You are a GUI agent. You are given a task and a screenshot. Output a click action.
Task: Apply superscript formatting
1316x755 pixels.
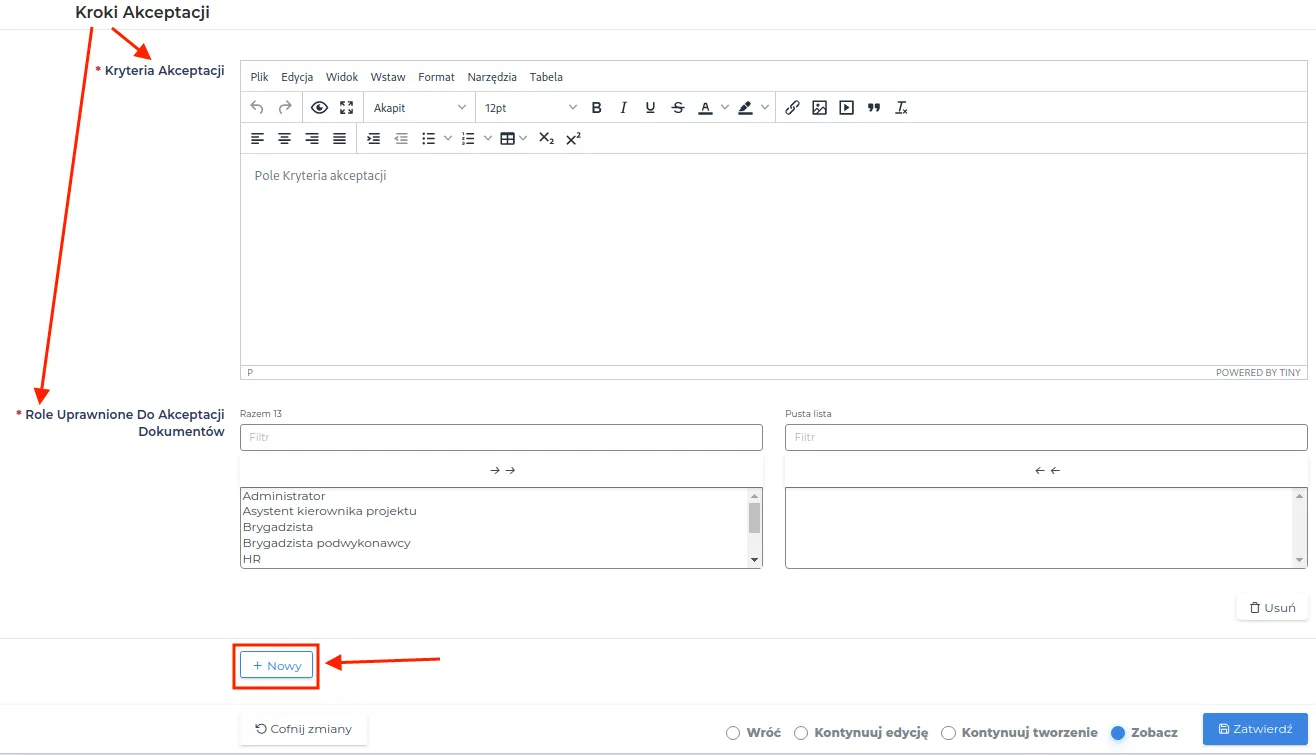573,138
